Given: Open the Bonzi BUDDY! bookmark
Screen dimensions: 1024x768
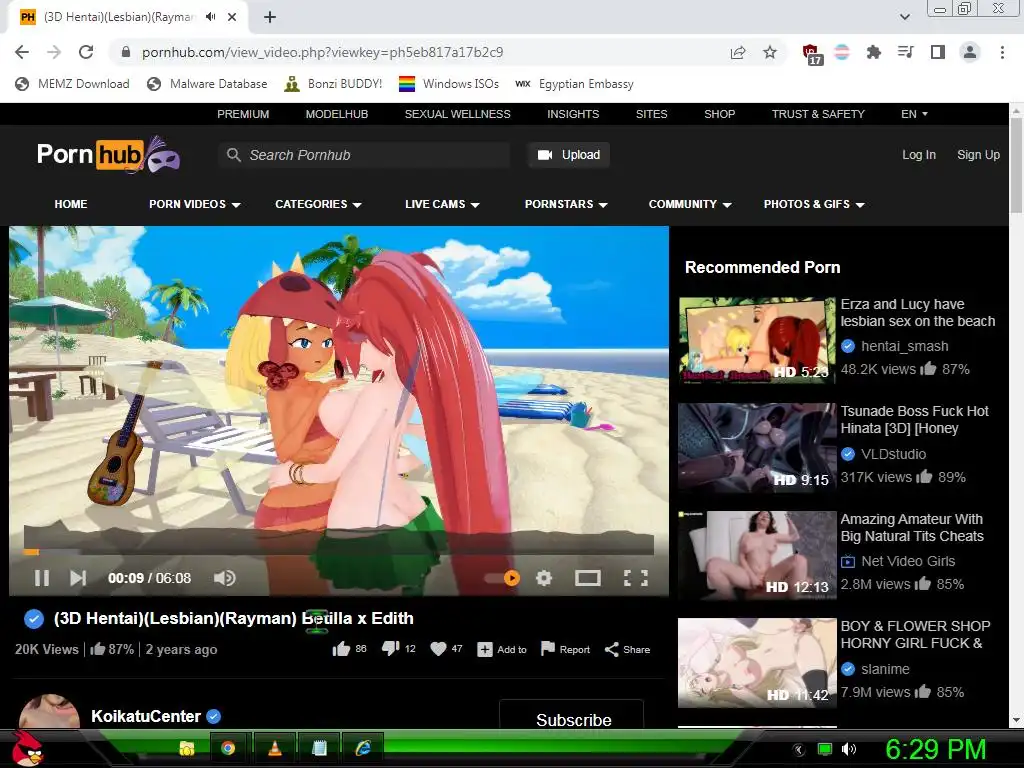Looking at the screenshot, I should (x=333, y=84).
